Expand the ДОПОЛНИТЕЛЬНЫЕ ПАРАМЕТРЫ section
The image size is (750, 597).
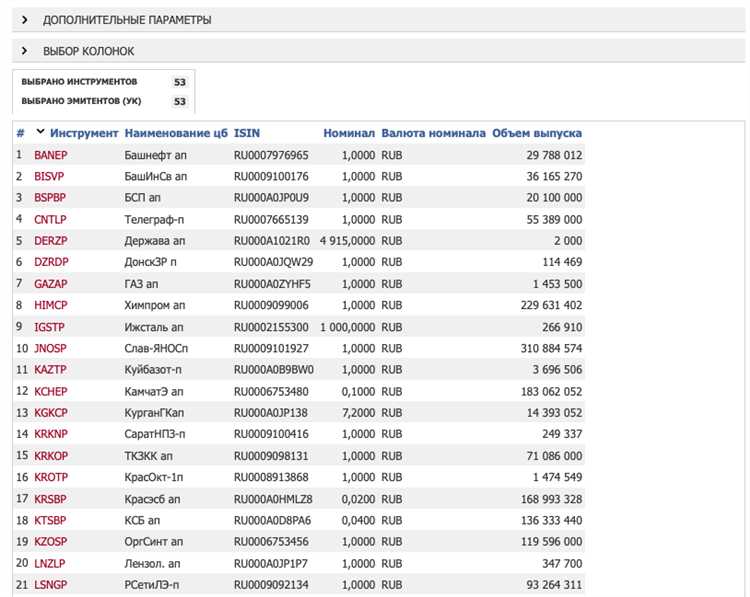coord(126,20)
